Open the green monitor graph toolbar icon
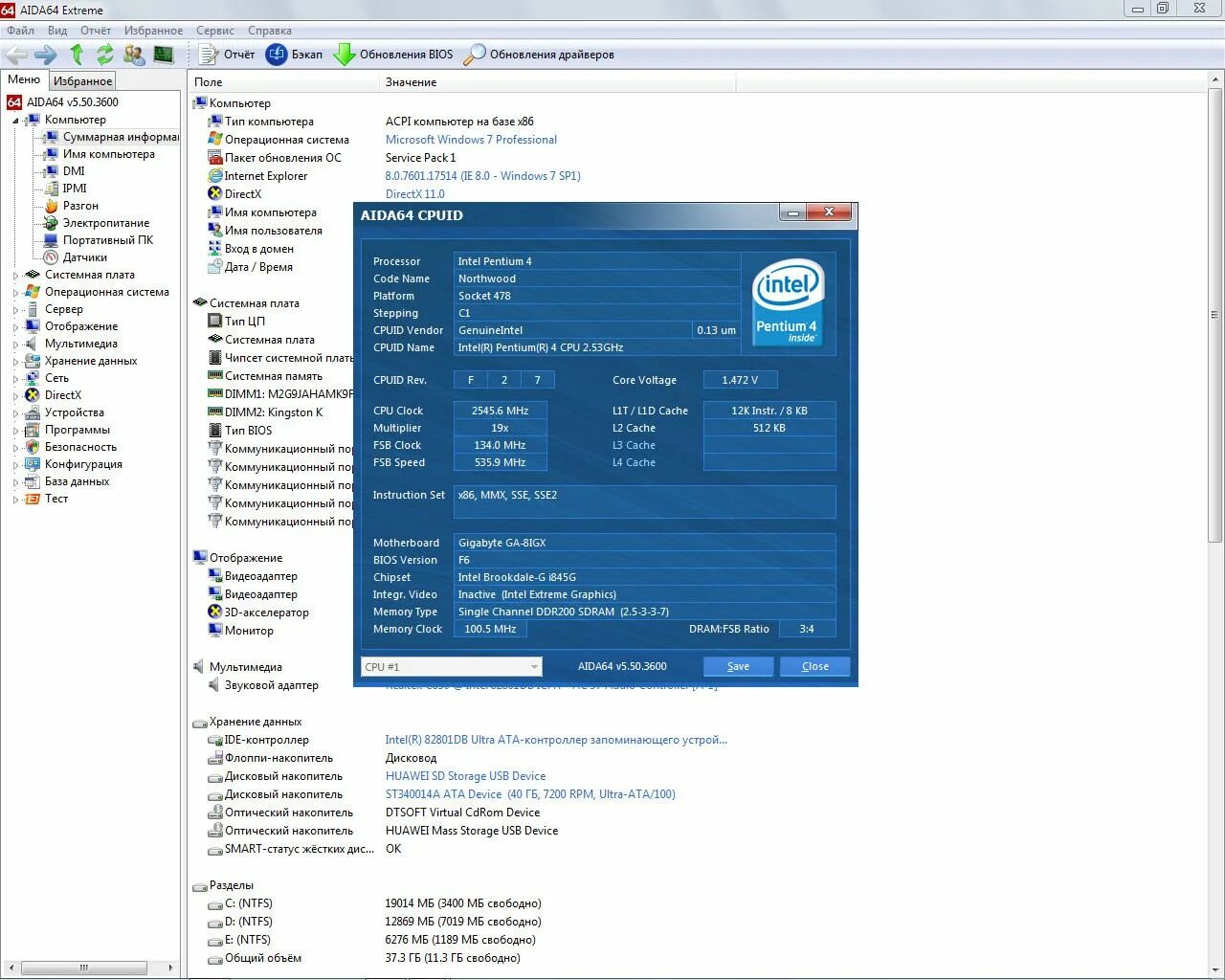Image resolution: width=1225 pixels, height=980 pixels. (x=164, y=55)
